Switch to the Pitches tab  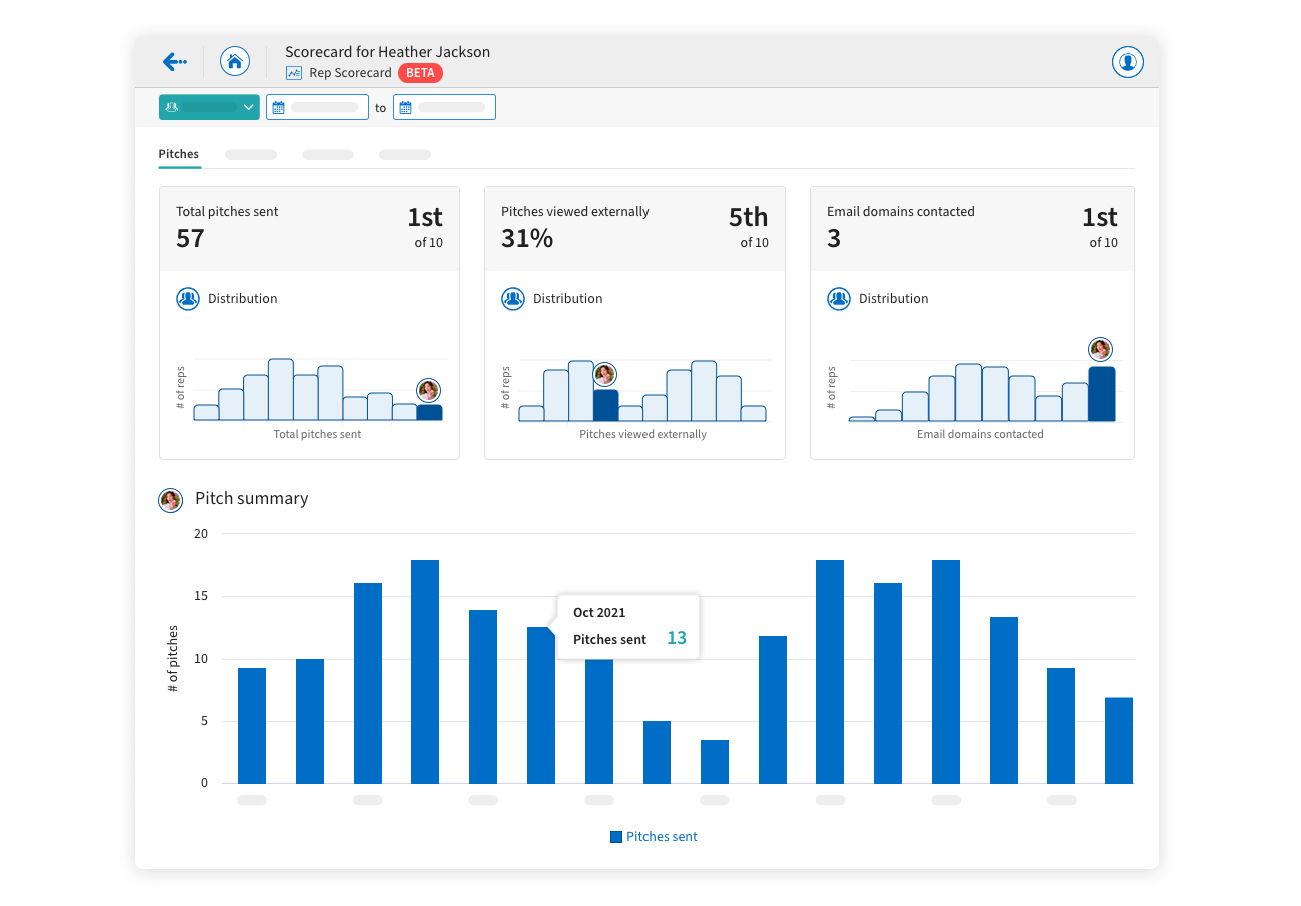178,154
